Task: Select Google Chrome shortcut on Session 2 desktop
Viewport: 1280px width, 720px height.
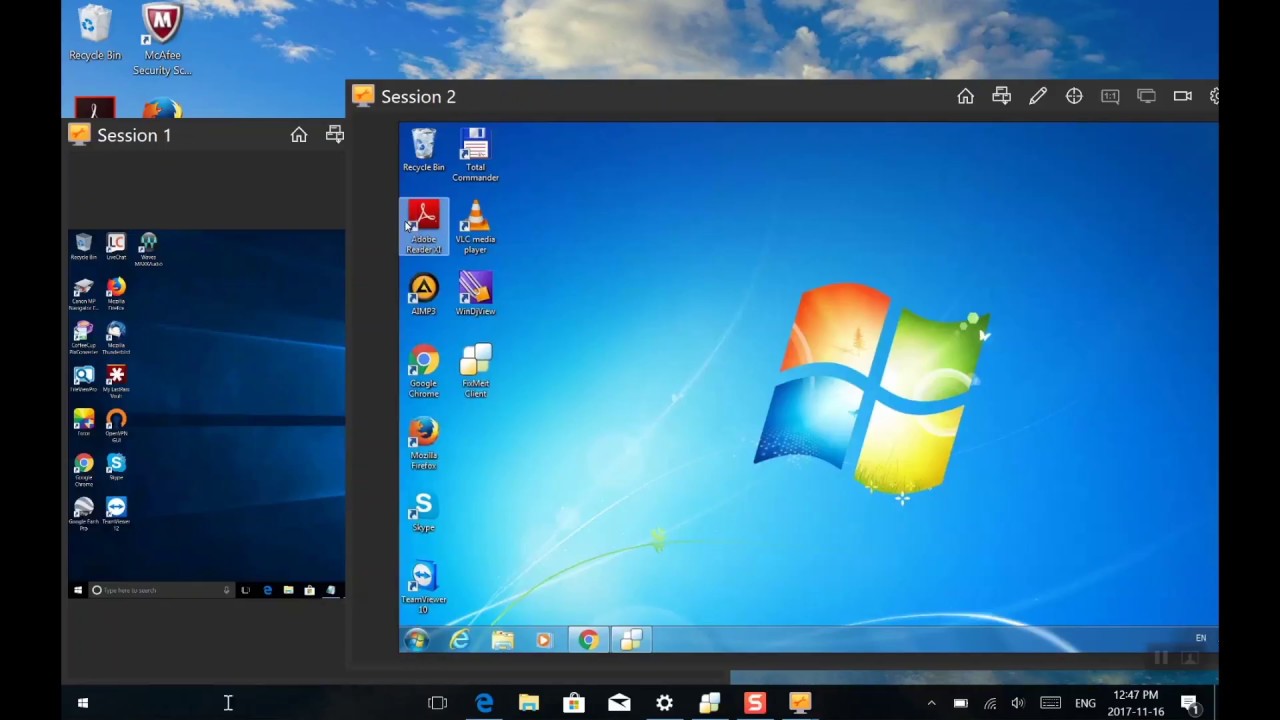Action: 424,371
